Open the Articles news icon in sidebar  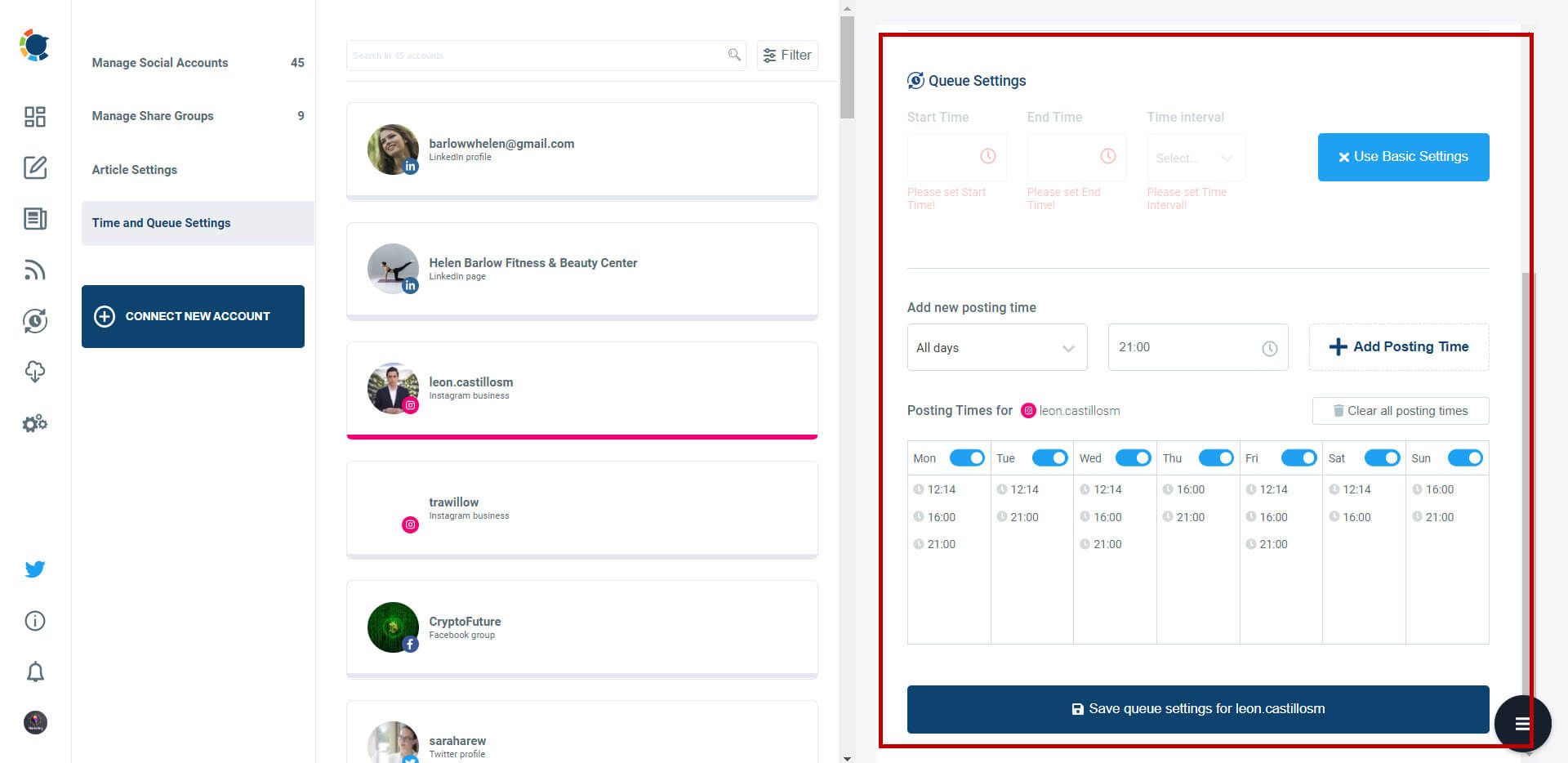pyautogui.click(x=34, y=219)
